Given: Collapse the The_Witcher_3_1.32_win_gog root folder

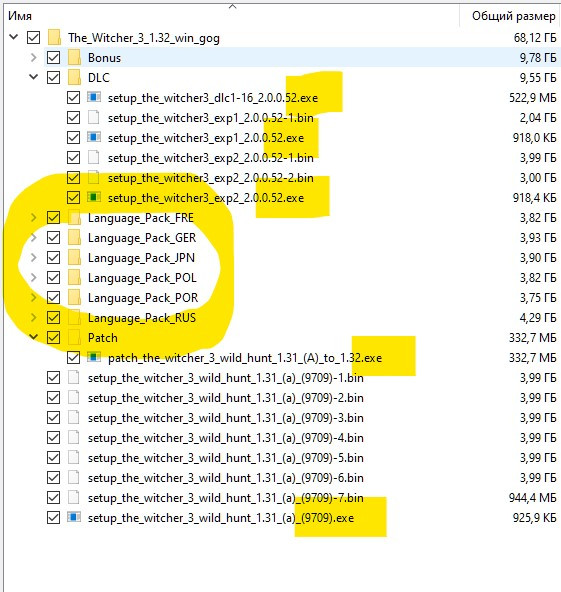Looking at the screenshot, I should click(14, 37).
